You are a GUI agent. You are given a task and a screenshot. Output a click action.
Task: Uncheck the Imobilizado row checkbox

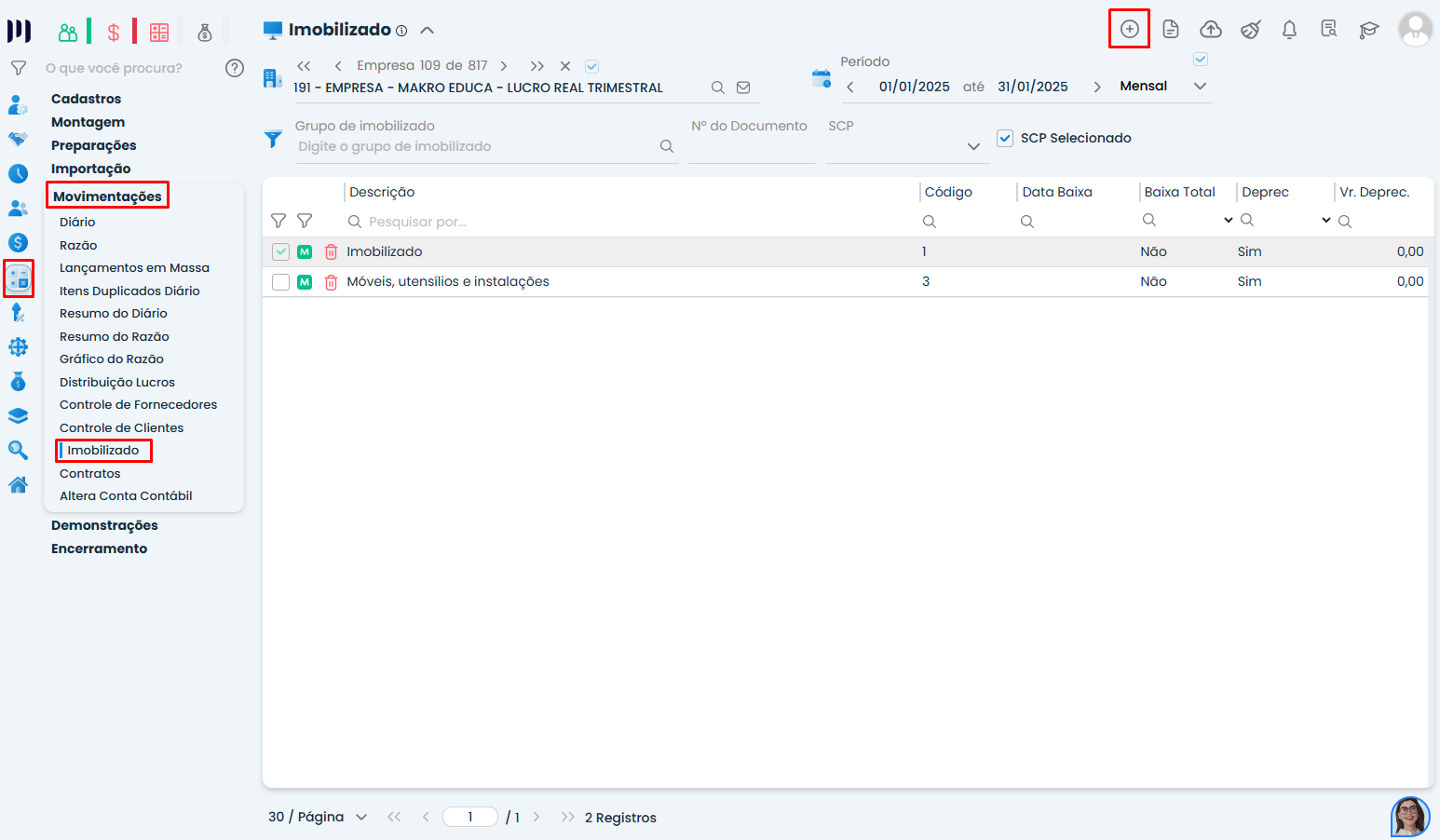280,251
